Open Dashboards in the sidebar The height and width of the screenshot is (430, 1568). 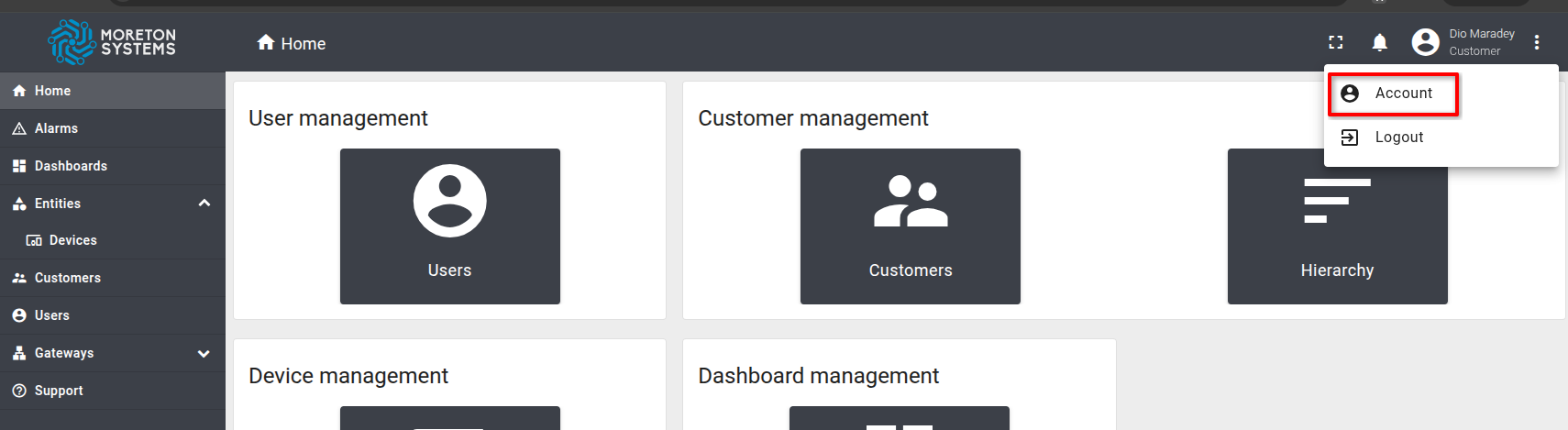tap(113, 166)
